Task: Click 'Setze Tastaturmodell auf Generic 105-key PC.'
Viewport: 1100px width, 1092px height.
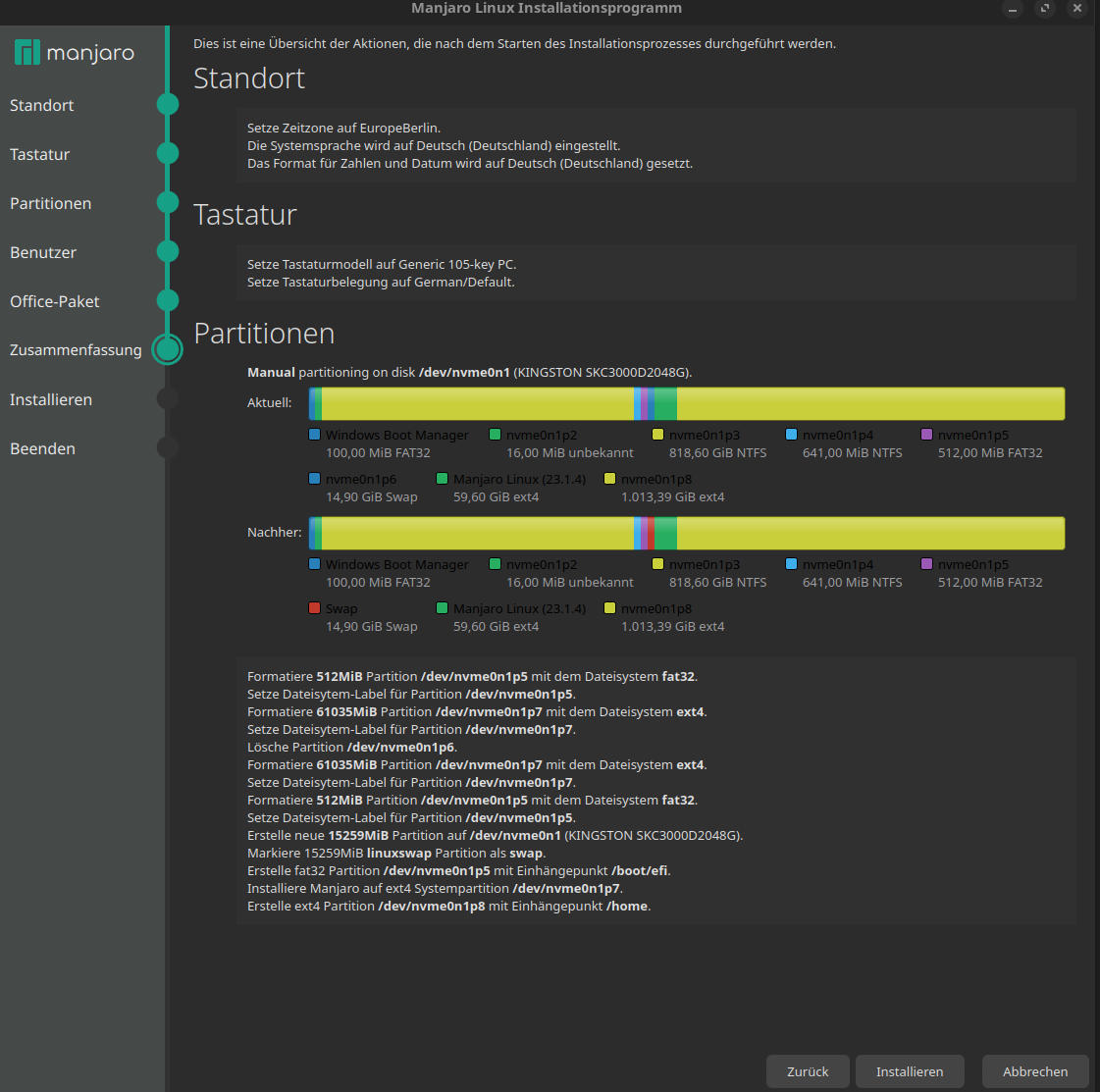Action: [x=382, y=264]
